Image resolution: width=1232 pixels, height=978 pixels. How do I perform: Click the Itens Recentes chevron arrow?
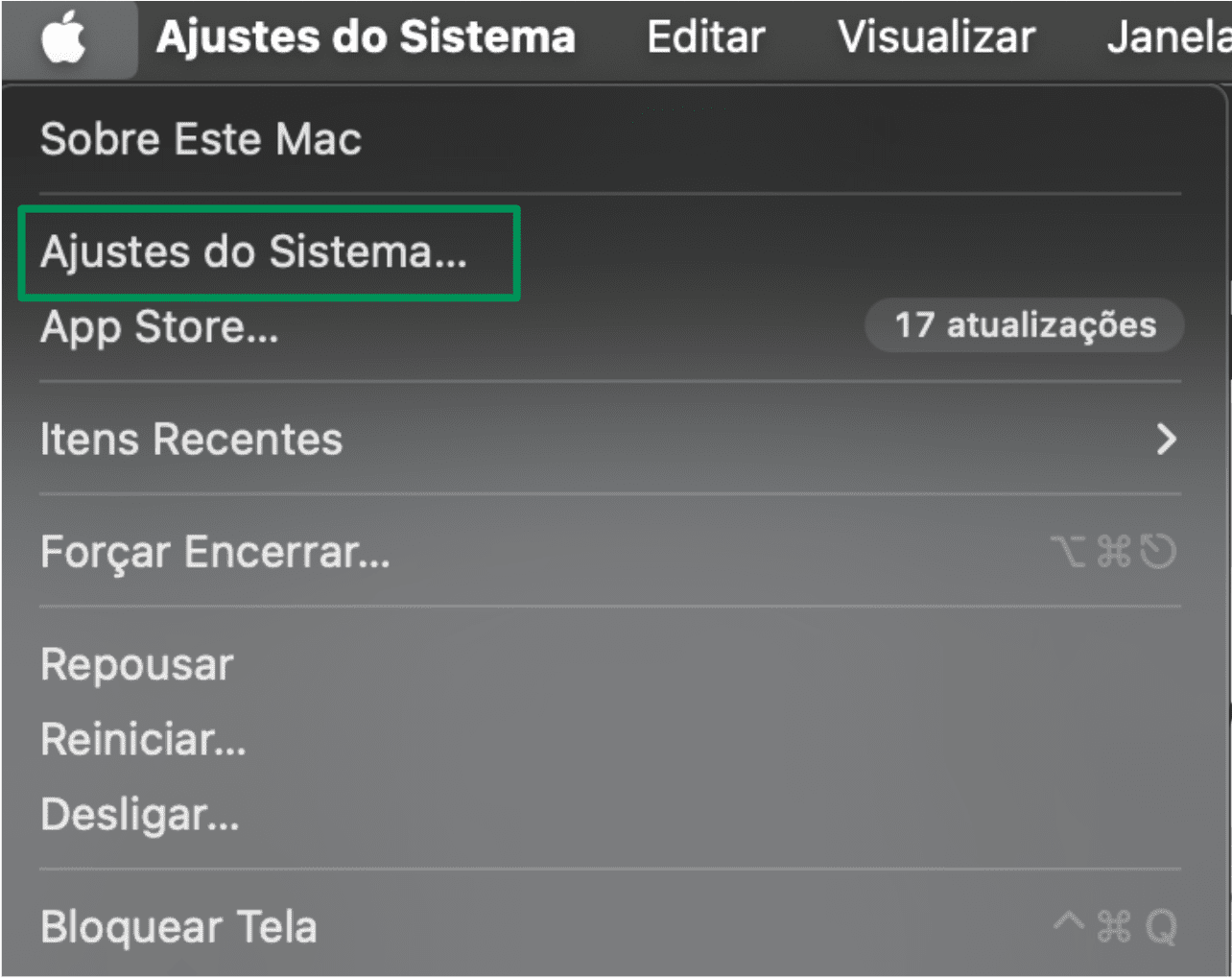[x=1167, y=439]
